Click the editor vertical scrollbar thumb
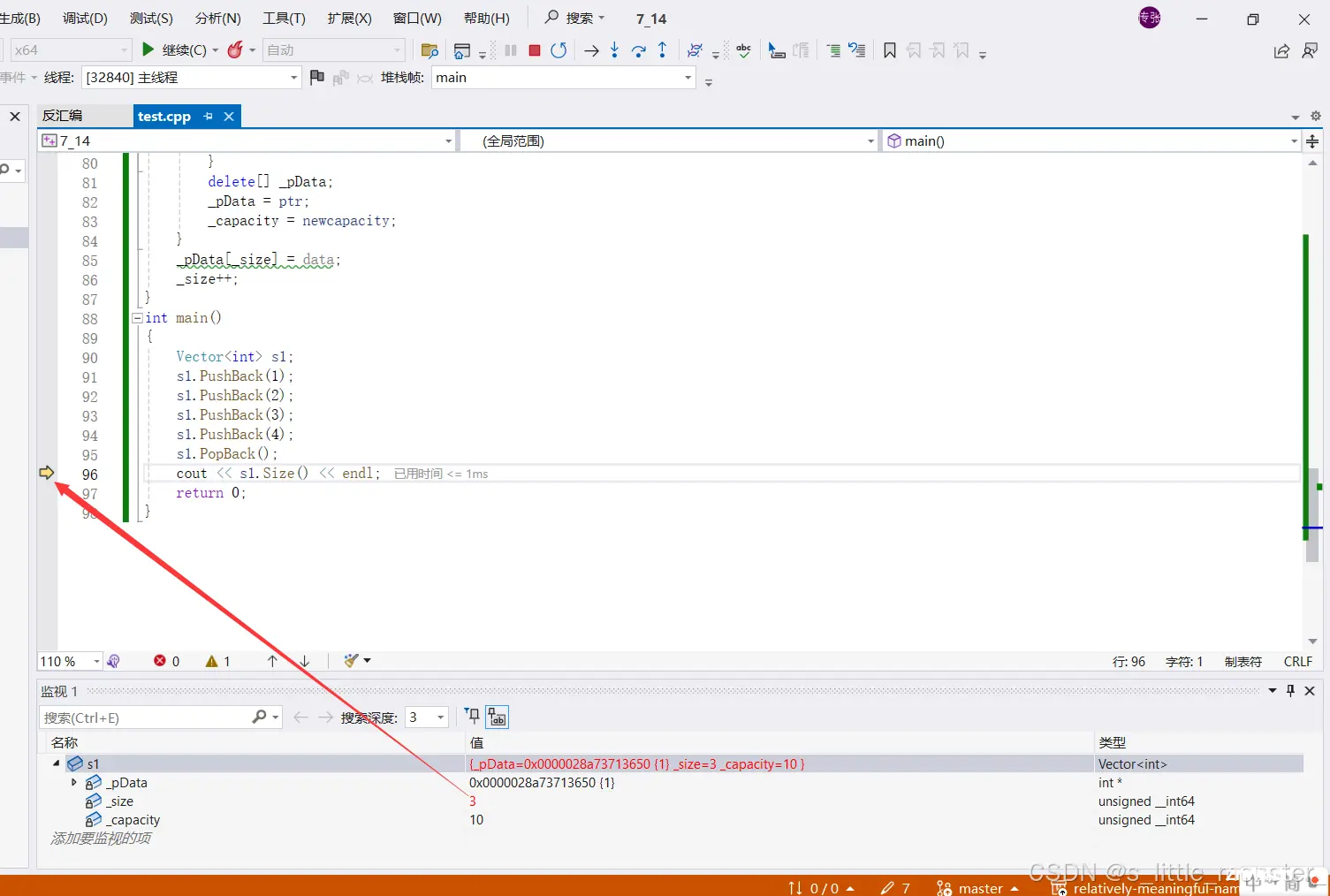Viewport: 1330px width, 896px height. pyautogui.click(x=1312, y=514)
